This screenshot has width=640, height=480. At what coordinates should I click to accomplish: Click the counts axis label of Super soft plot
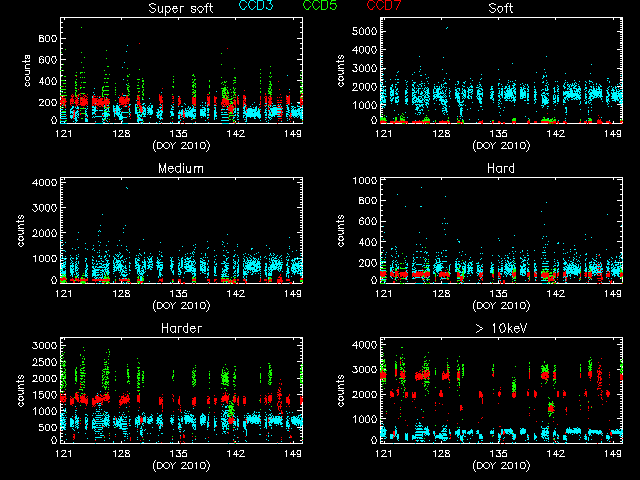(x=28, y=71)
